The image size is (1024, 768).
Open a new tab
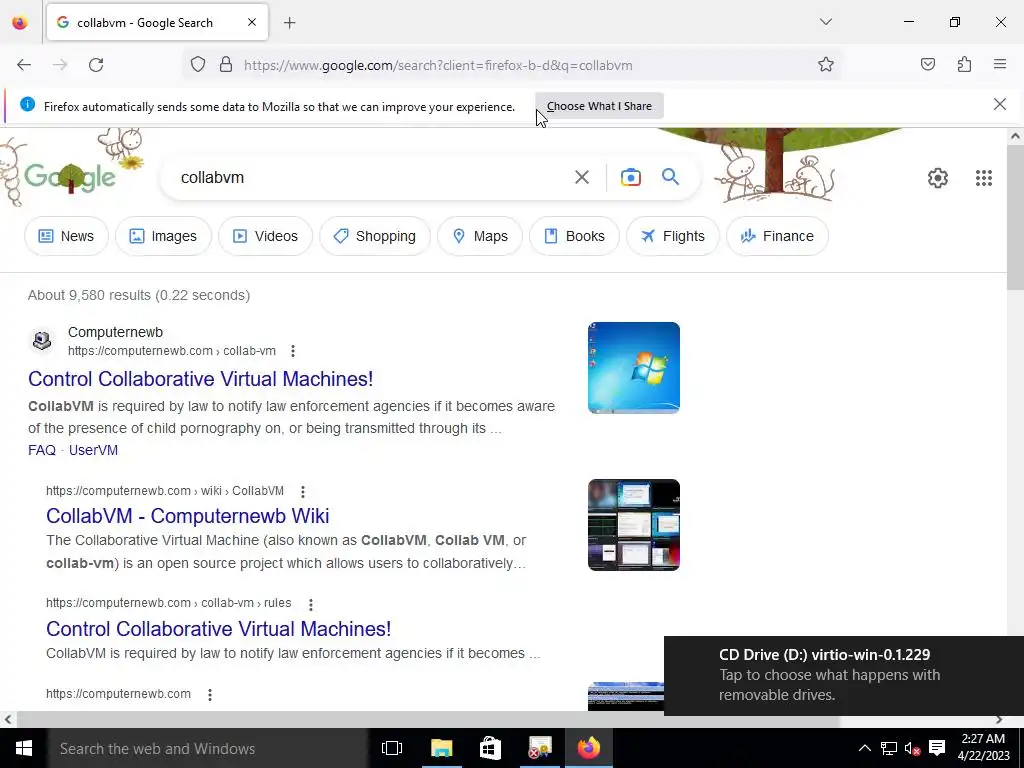[x=290, y=23]
